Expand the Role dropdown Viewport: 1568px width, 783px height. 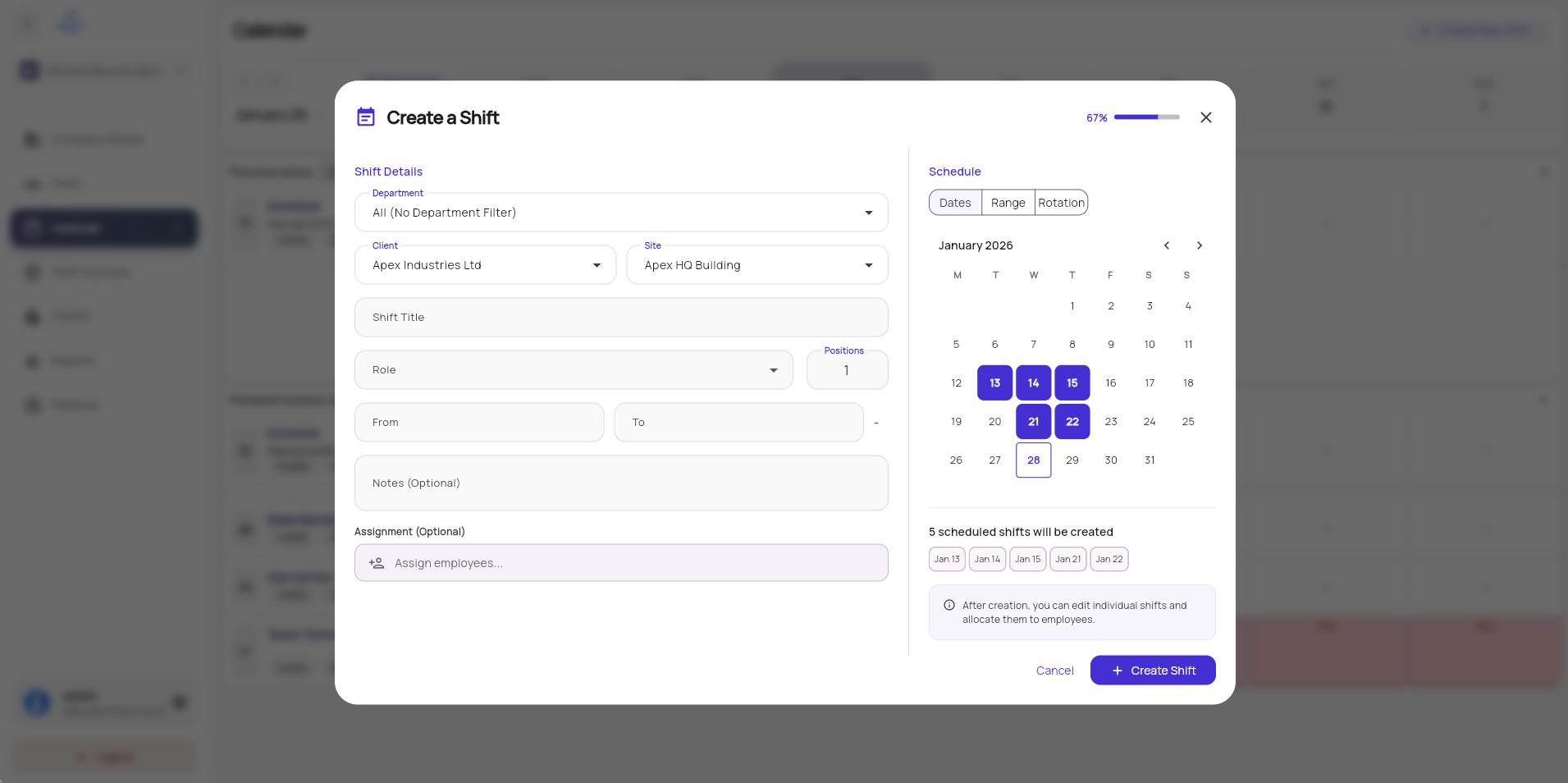[x=573, y=369]
